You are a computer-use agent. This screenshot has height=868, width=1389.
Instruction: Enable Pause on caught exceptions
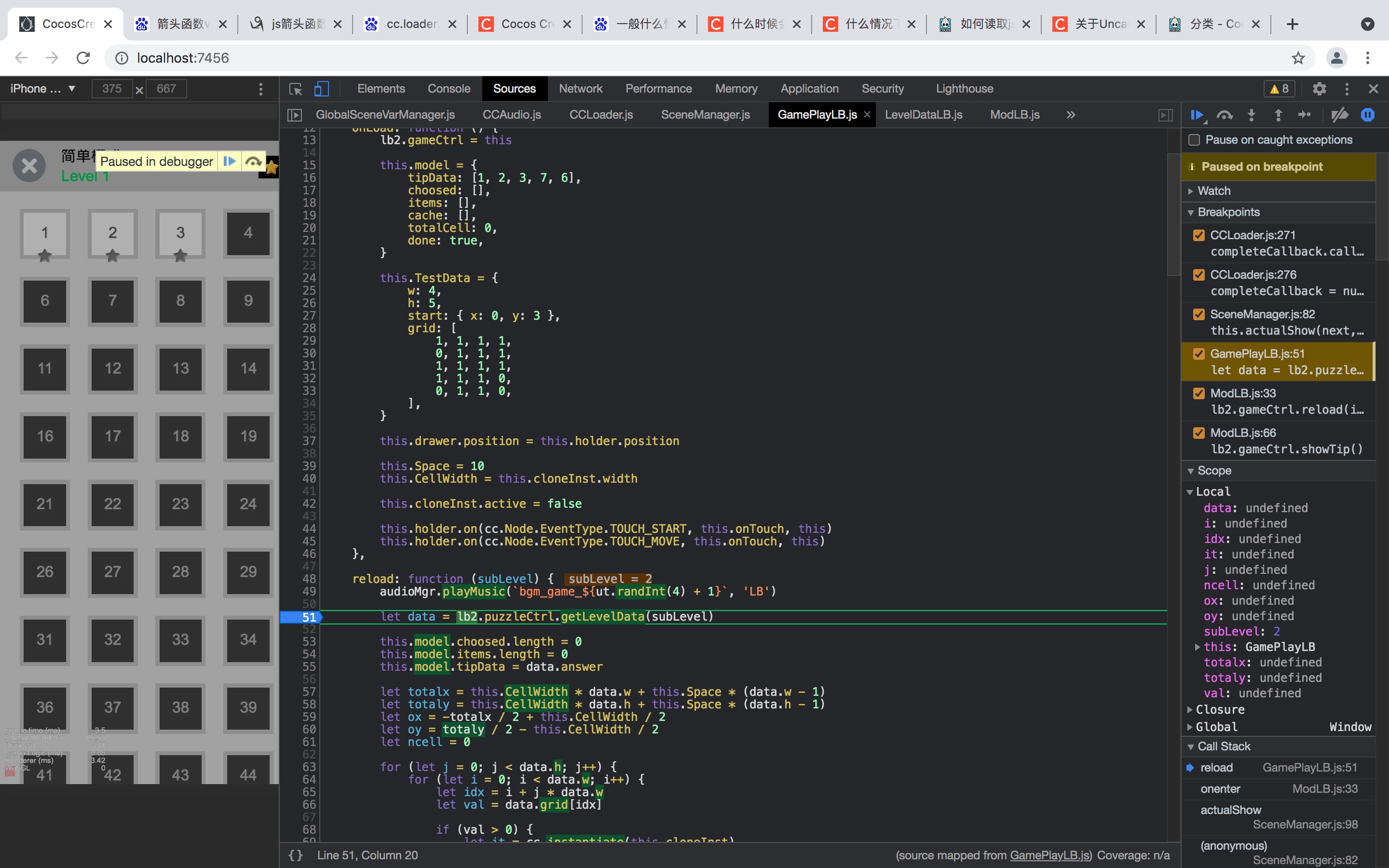tap(1195, 139)
